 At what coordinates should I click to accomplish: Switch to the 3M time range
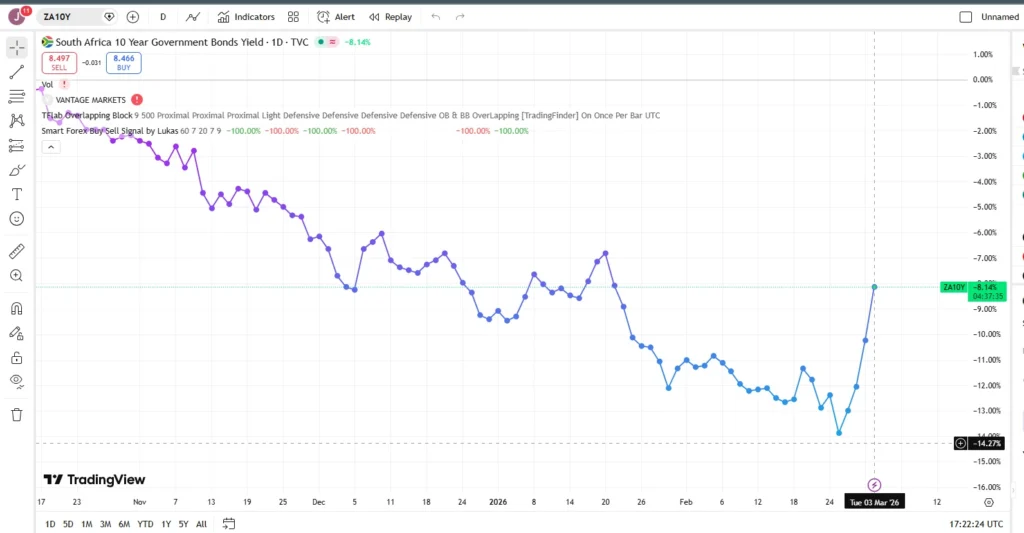[x=105, y=524]
